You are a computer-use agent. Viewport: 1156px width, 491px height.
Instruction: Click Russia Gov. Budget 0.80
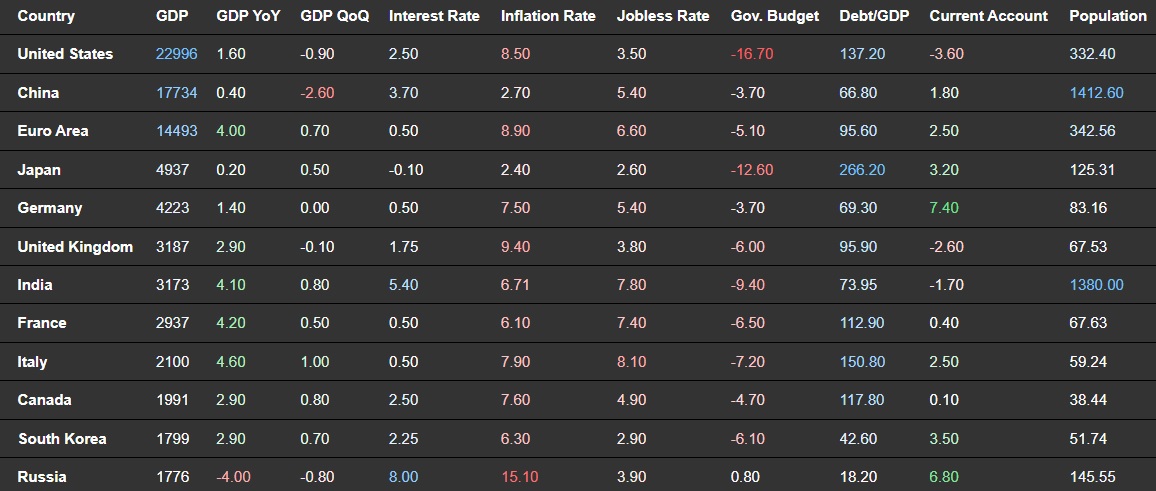745,477
